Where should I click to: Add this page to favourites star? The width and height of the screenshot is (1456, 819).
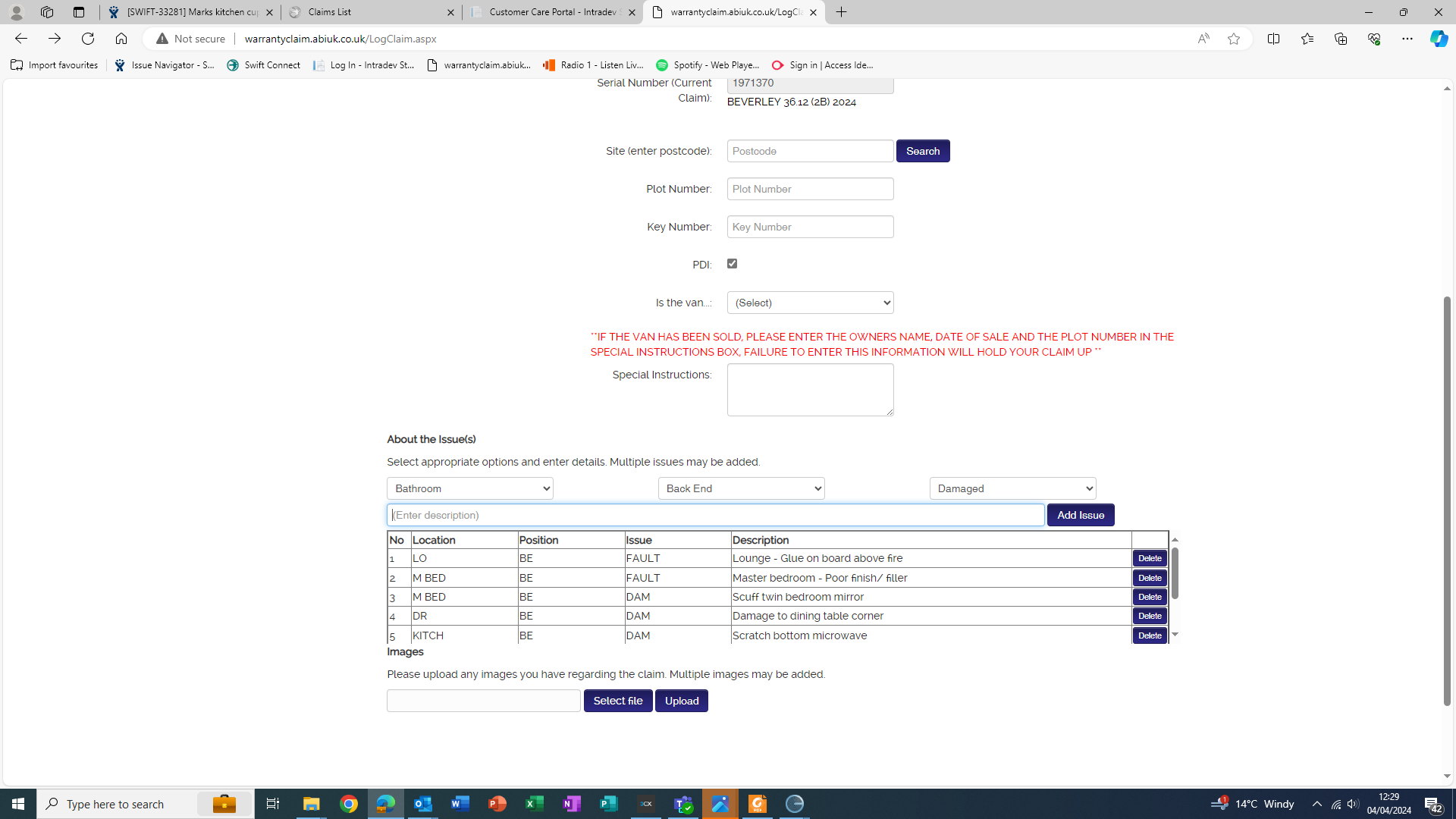pos(1234,39)
